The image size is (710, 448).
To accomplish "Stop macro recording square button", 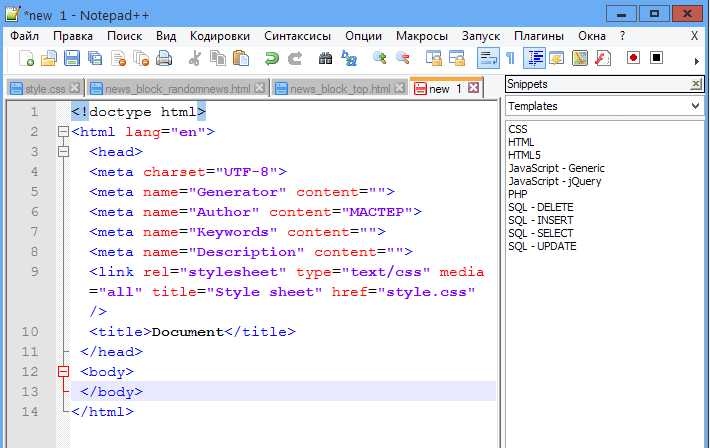I will click(x=656, y=58).
